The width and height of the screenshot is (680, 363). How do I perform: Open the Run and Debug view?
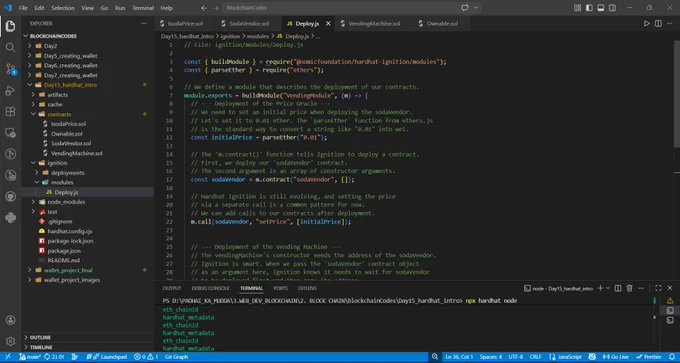[10, 91]
